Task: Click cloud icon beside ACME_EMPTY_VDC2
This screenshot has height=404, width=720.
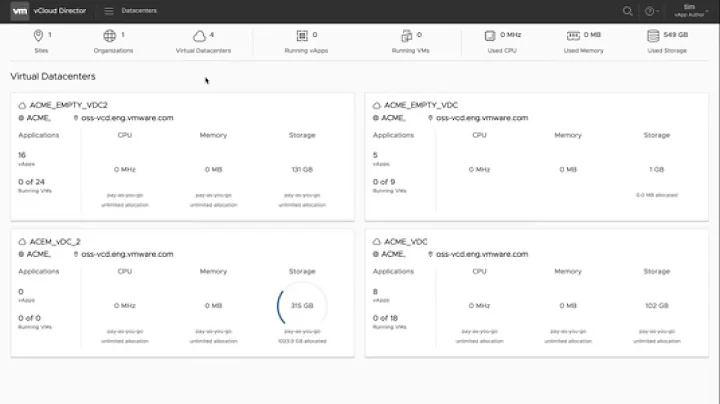Action: pyautogui.click(x=22, y=105)
